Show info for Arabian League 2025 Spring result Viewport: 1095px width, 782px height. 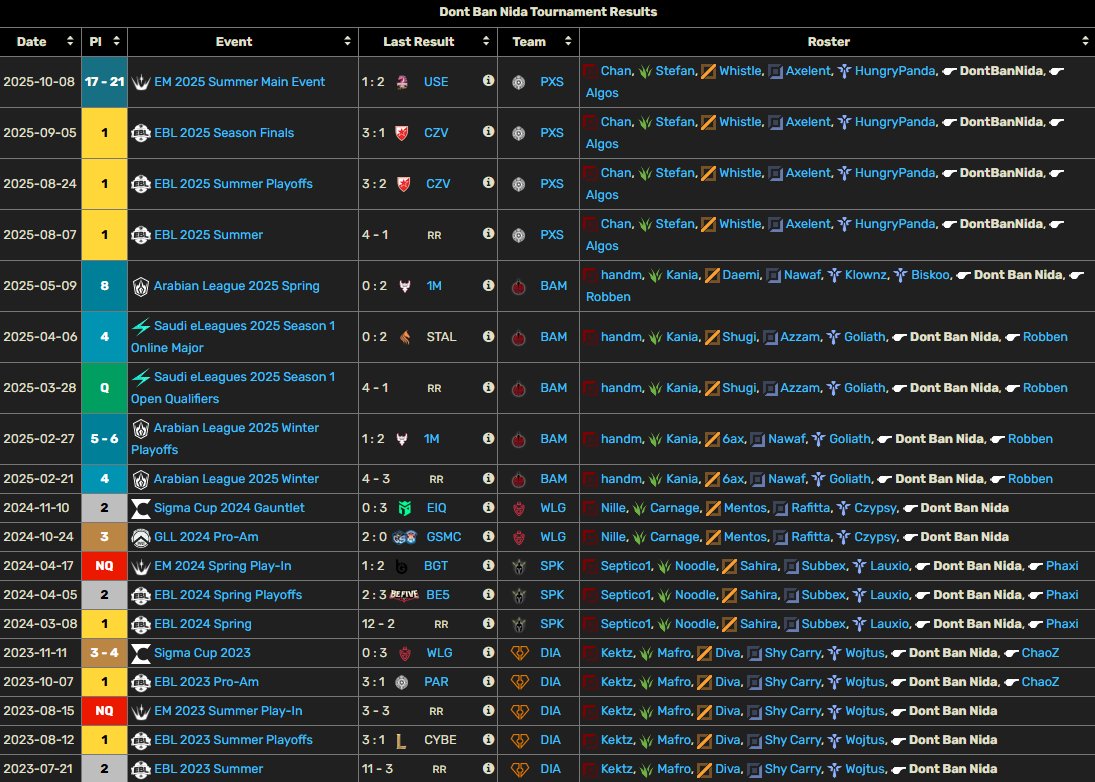(488, 285)
